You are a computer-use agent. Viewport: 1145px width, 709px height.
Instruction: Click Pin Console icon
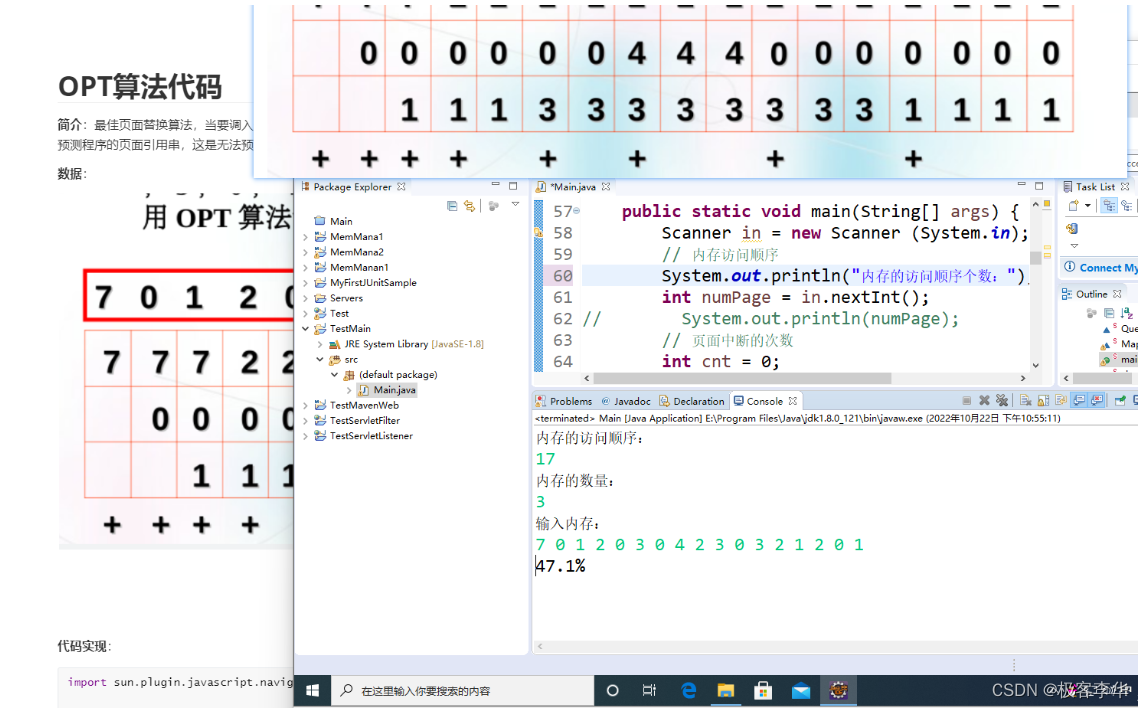point(1120,401)
